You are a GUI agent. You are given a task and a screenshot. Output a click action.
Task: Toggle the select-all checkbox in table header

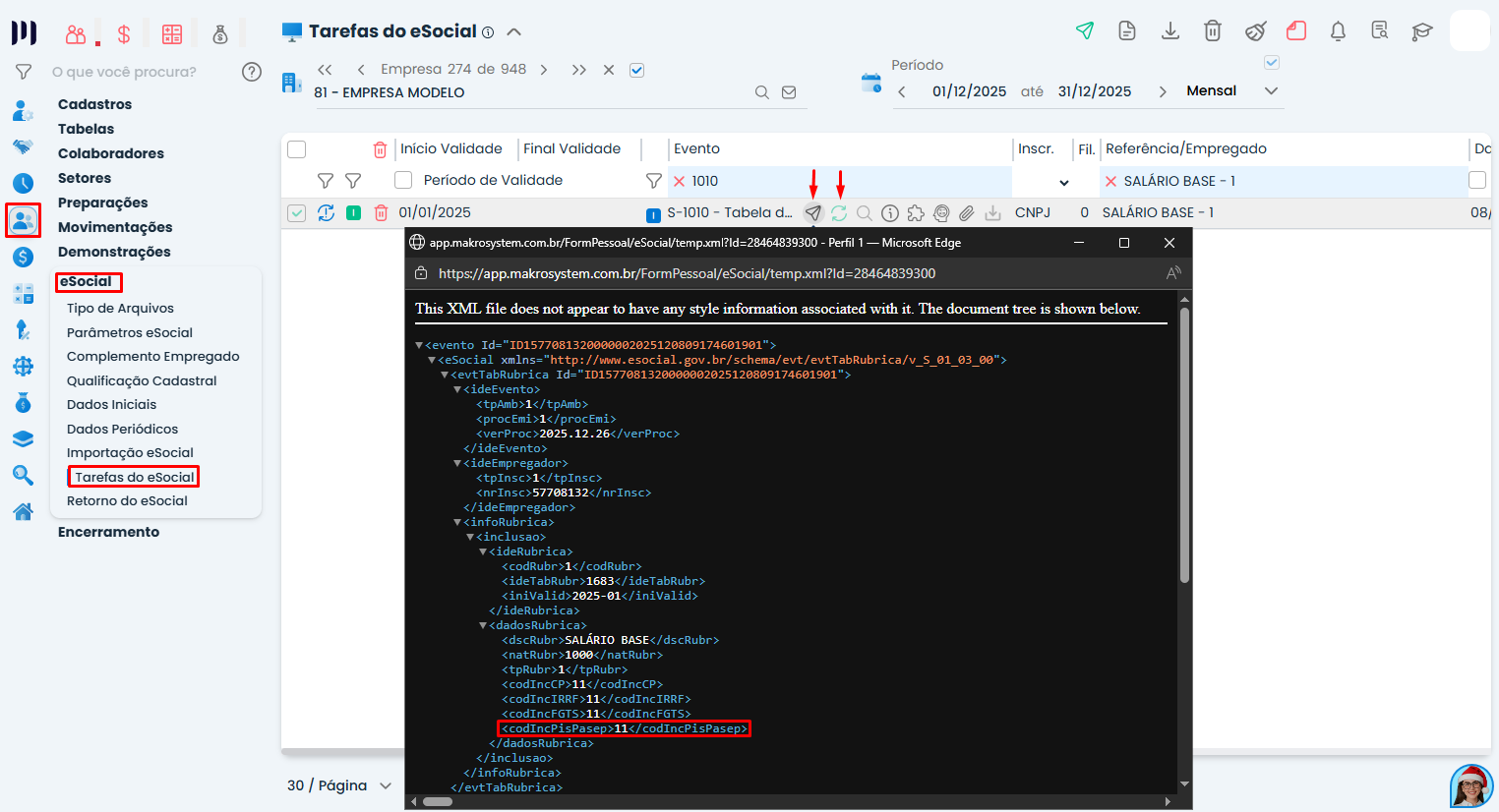pos(296,149)
